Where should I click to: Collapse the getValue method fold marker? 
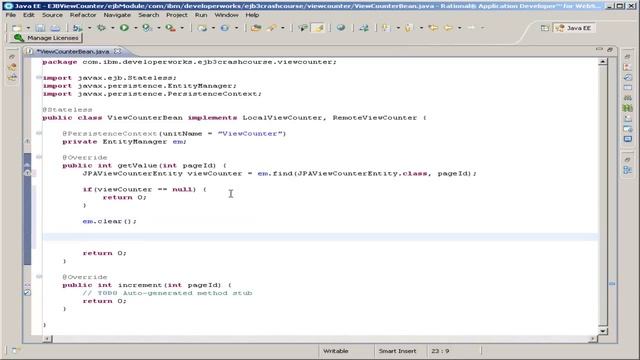[x=39, y=157]
